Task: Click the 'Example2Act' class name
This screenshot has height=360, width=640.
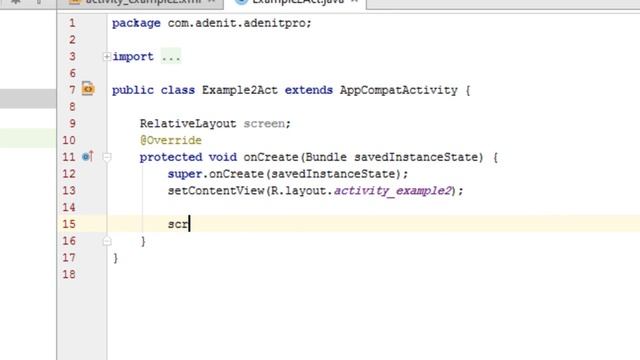Action: click(x=240, y=90)
